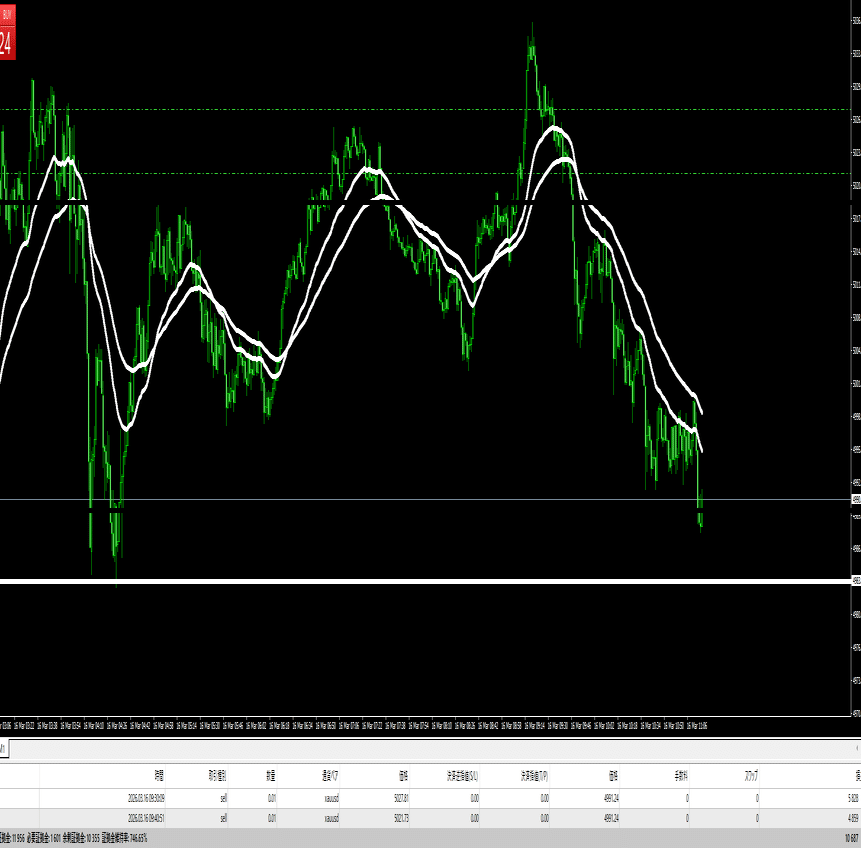The width and height of the screenshot is (861, 861).
Task: Click the scroll arrow right of the chart tabs
Action: (857, 748)
